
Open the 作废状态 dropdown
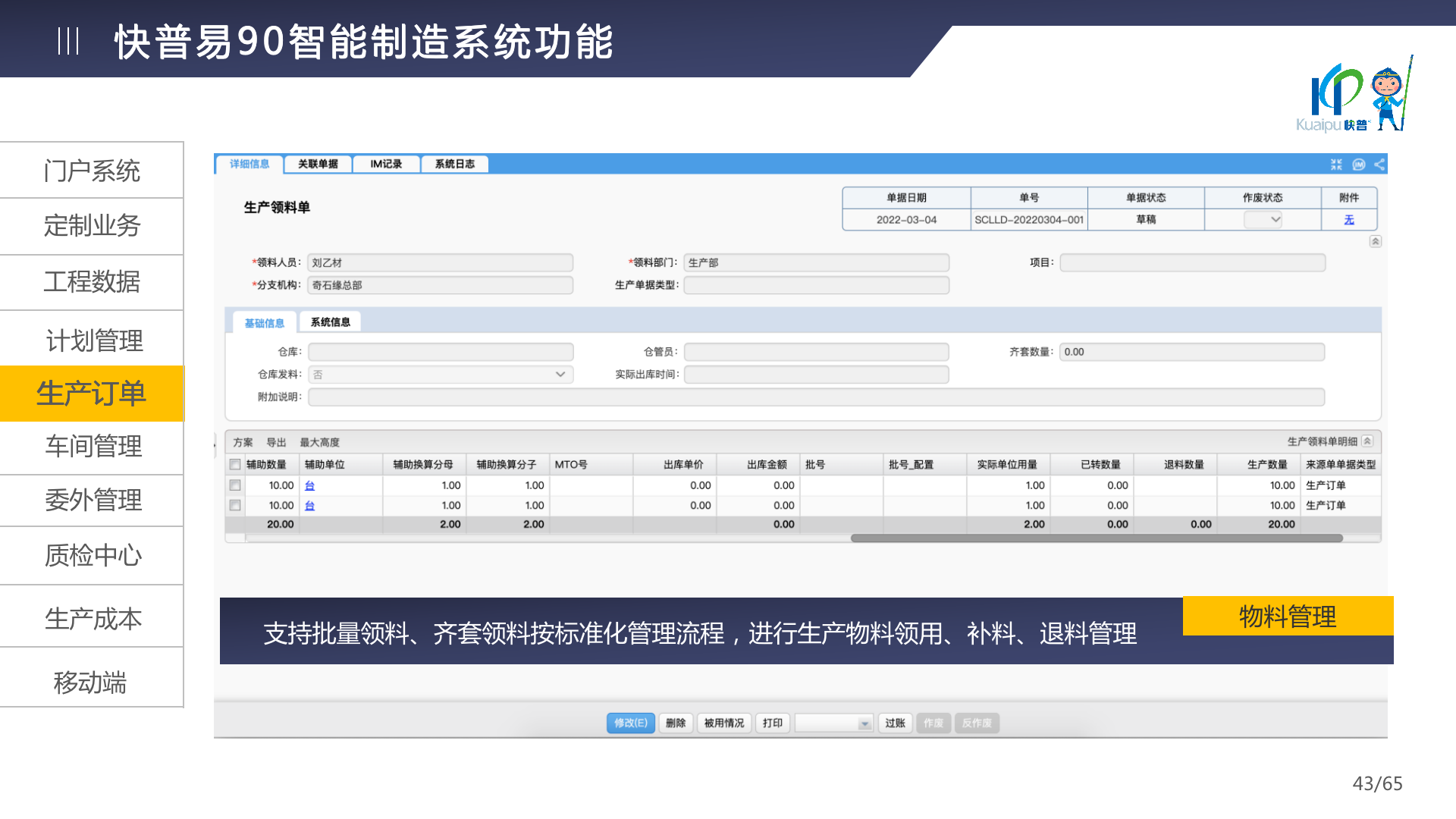[x=1263, y=220]
